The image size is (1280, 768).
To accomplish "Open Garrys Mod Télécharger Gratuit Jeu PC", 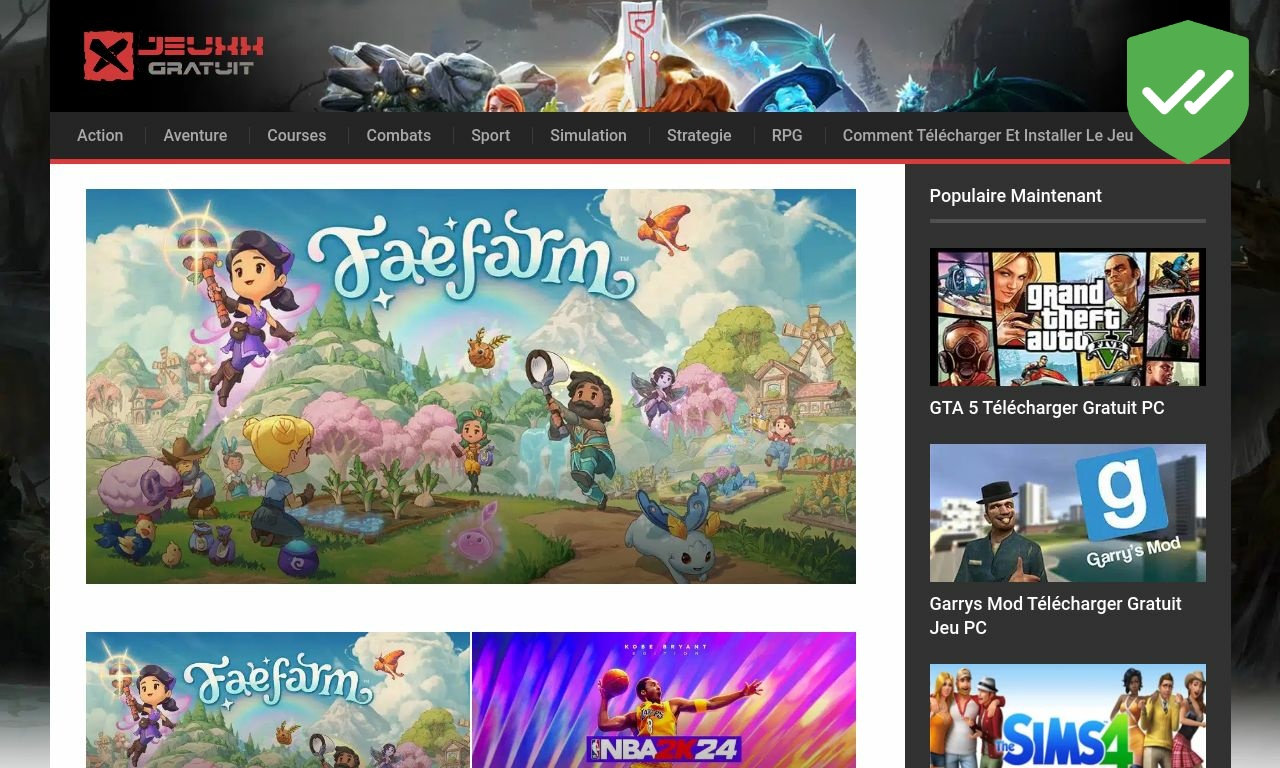I will [x=1056, y=616].
